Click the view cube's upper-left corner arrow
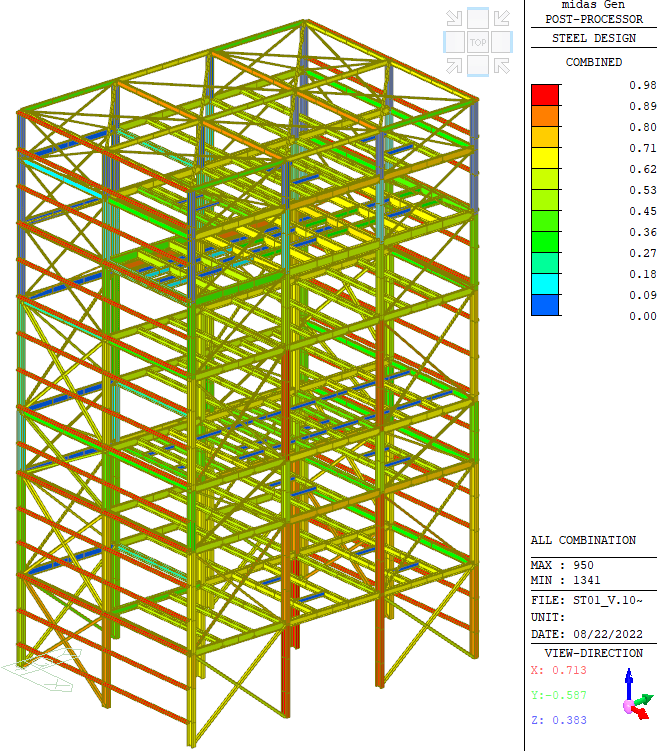This screenshot has height=751, width=663. coord(454,18)
